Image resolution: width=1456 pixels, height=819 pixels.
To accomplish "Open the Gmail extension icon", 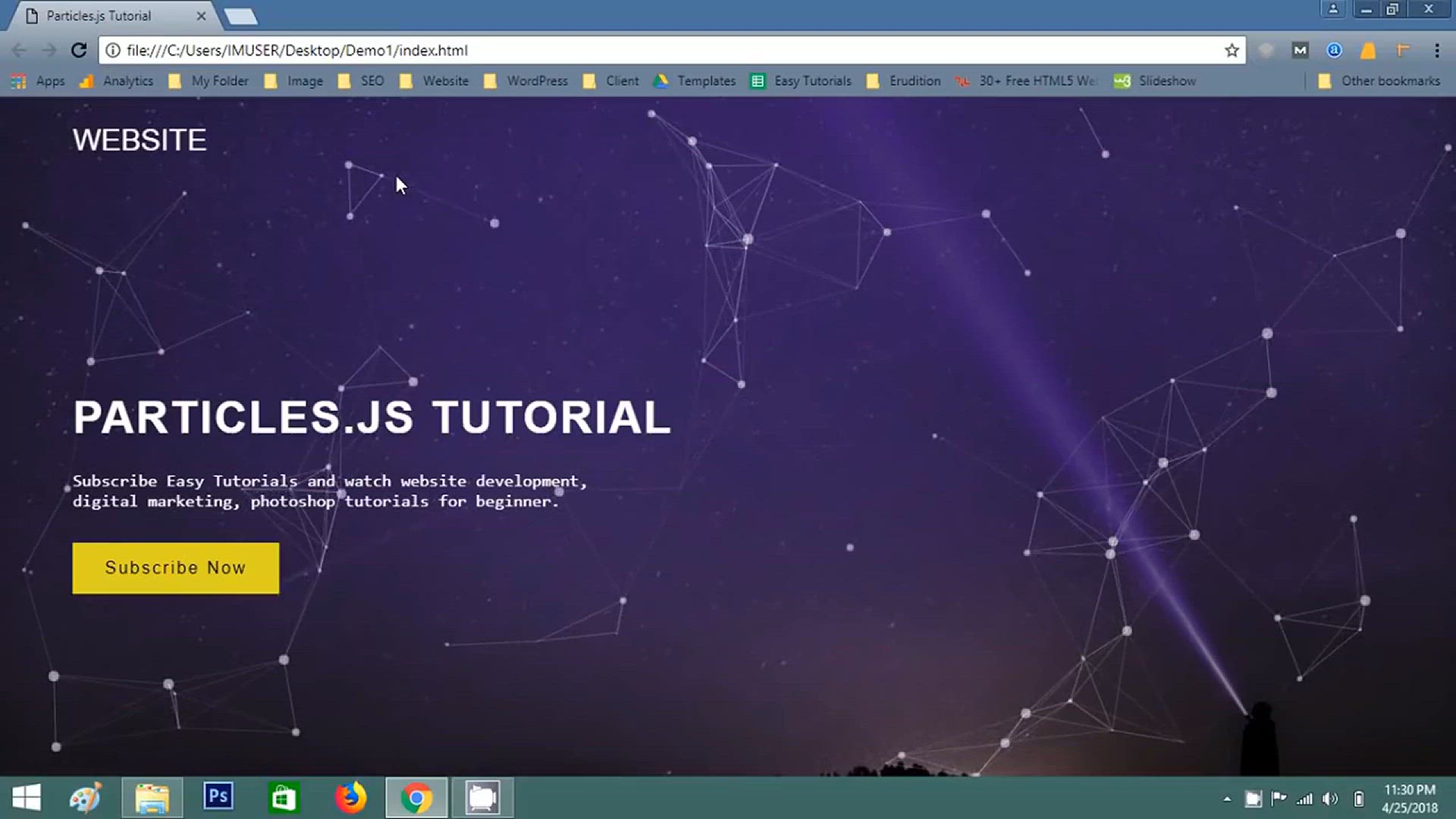I will point(1301,50).
